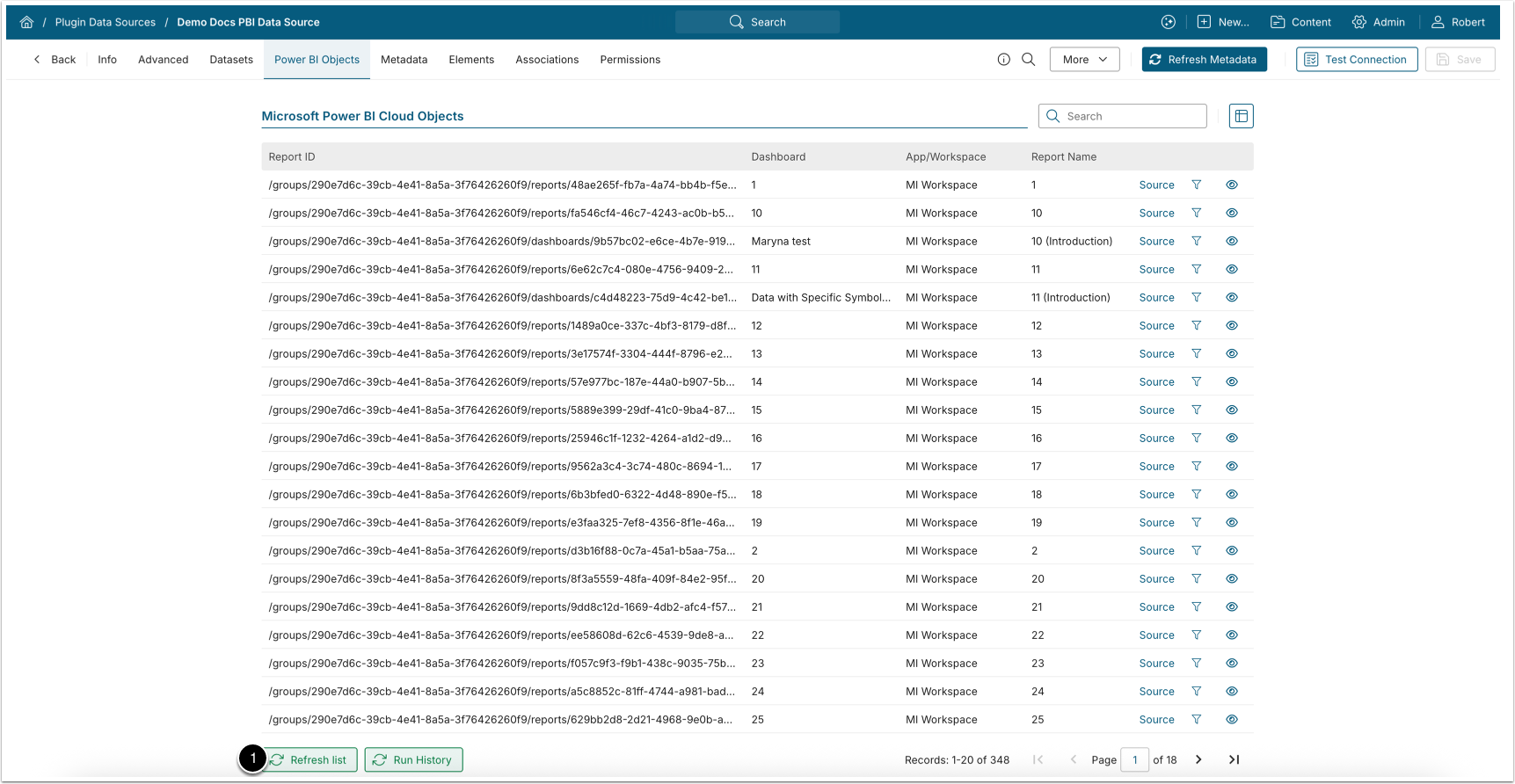Open the Permissions tab

630,60
